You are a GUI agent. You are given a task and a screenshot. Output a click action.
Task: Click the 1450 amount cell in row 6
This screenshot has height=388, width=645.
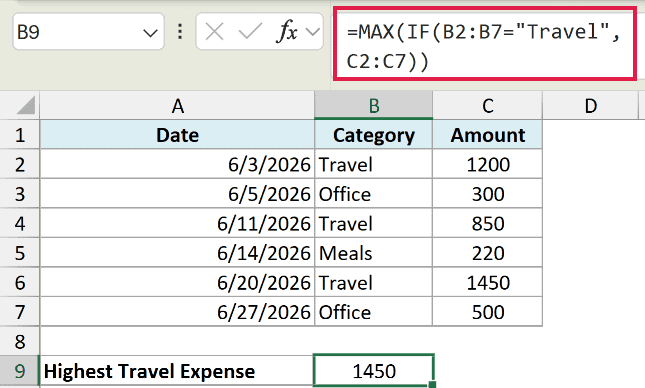(x=487, y=283)
